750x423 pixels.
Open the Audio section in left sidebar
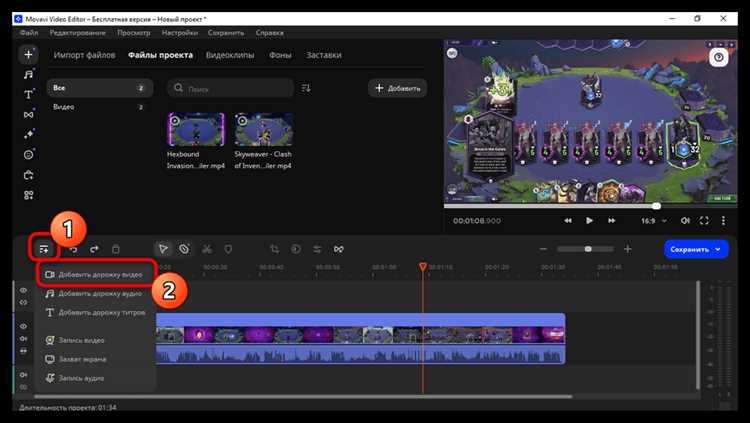point(29,74)
